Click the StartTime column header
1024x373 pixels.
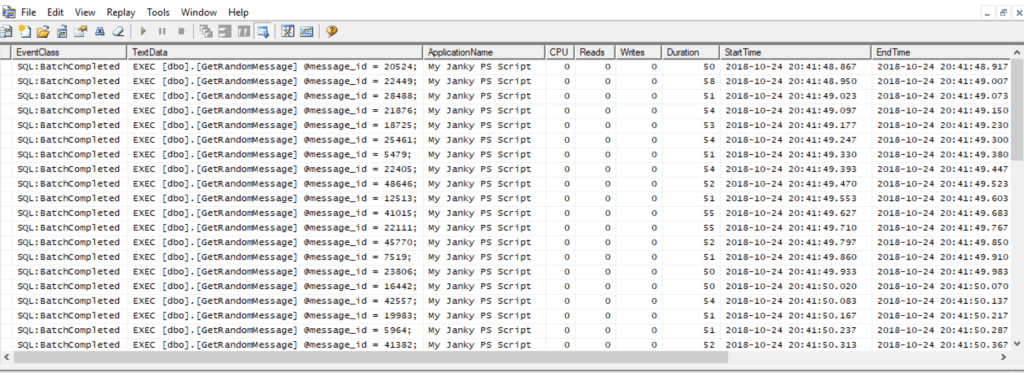pyautogui.click(x=795, y=52)
